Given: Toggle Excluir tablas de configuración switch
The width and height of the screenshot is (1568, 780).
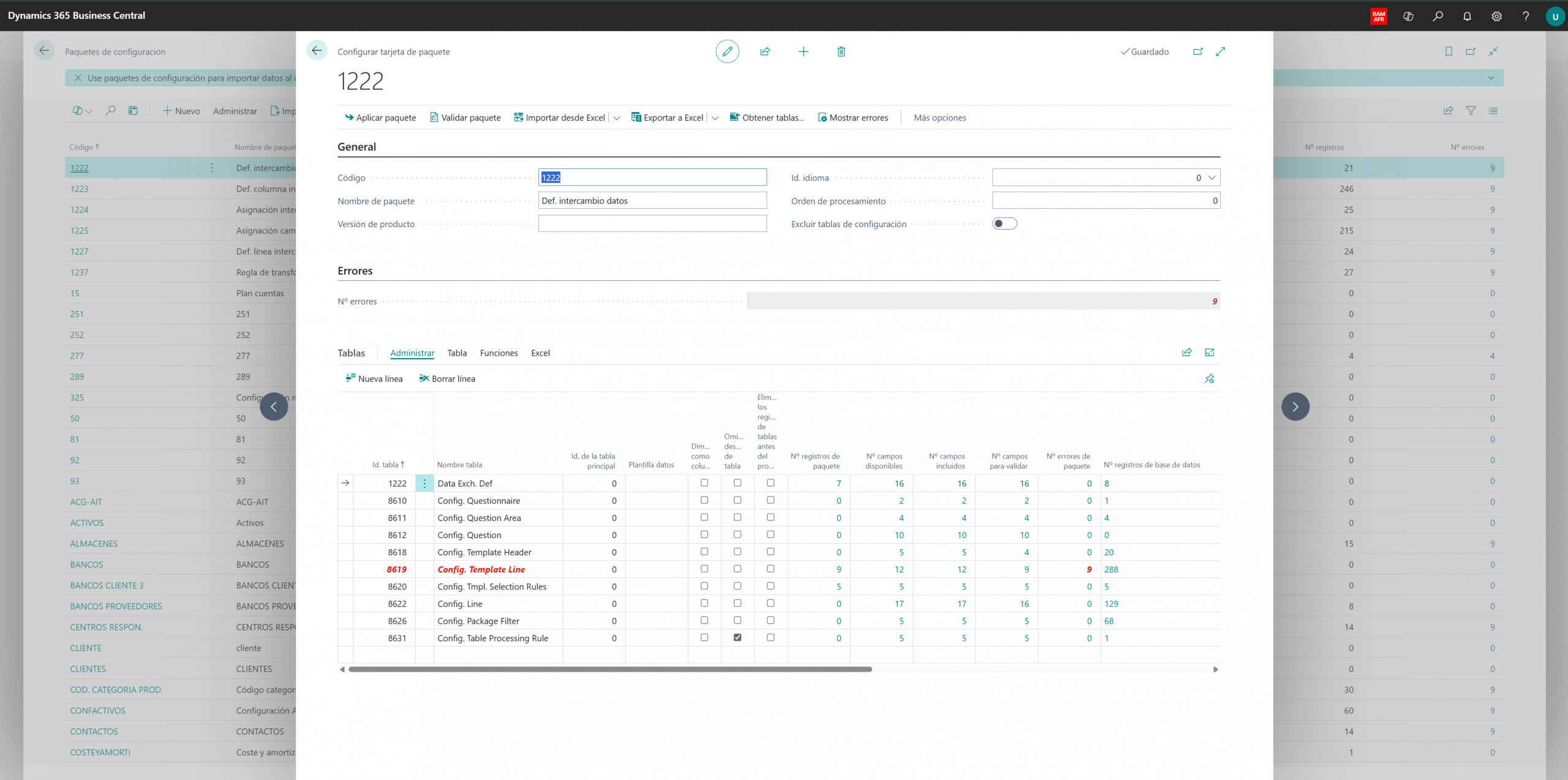Looking at the screenshot, I should click(x=1004, y=223).
